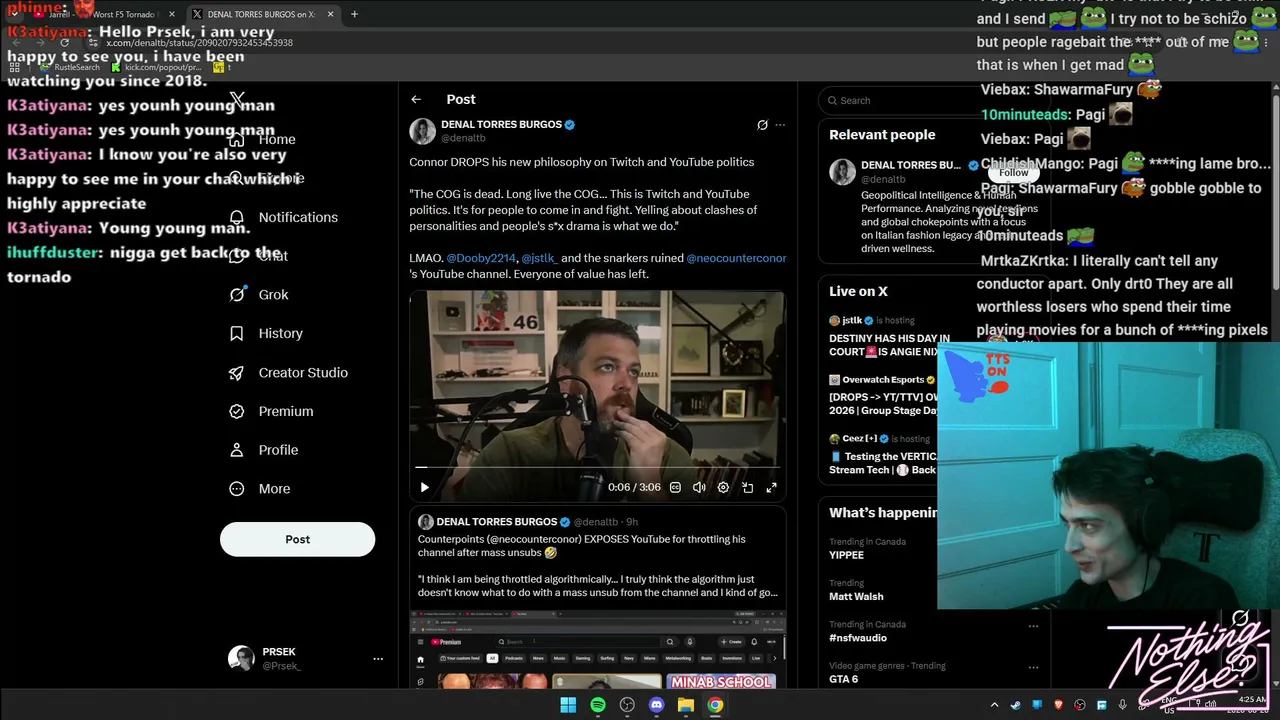Viewport: 1280px width, 720px height.
Task: Open more options for the GTA 6 trend
Action: pyautogui.click(x=1033, y=667)
